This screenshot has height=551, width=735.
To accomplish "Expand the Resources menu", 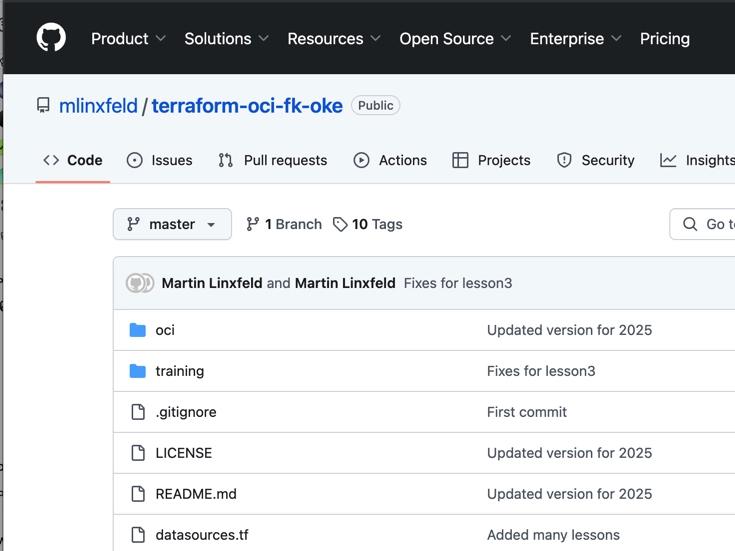I will click(x=334, y=38).
